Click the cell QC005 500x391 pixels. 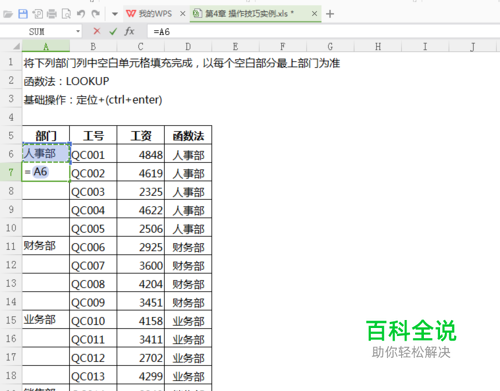coord(93,228)
